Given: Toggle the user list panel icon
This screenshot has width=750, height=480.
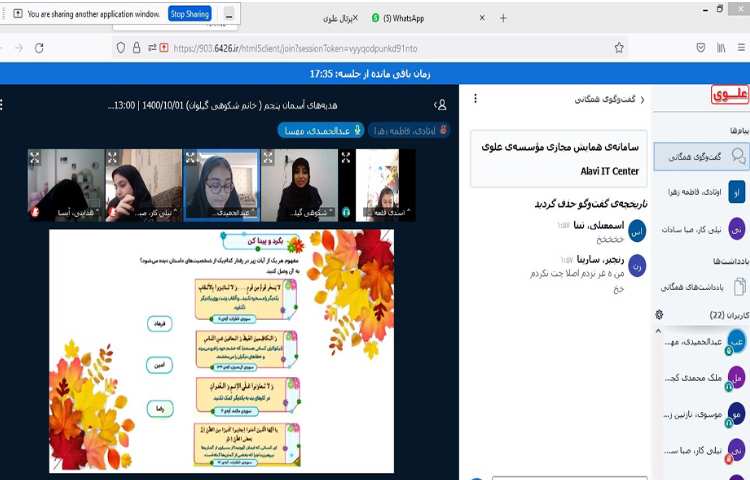Looking at the screenshot, I should click(x=440, y=104).
